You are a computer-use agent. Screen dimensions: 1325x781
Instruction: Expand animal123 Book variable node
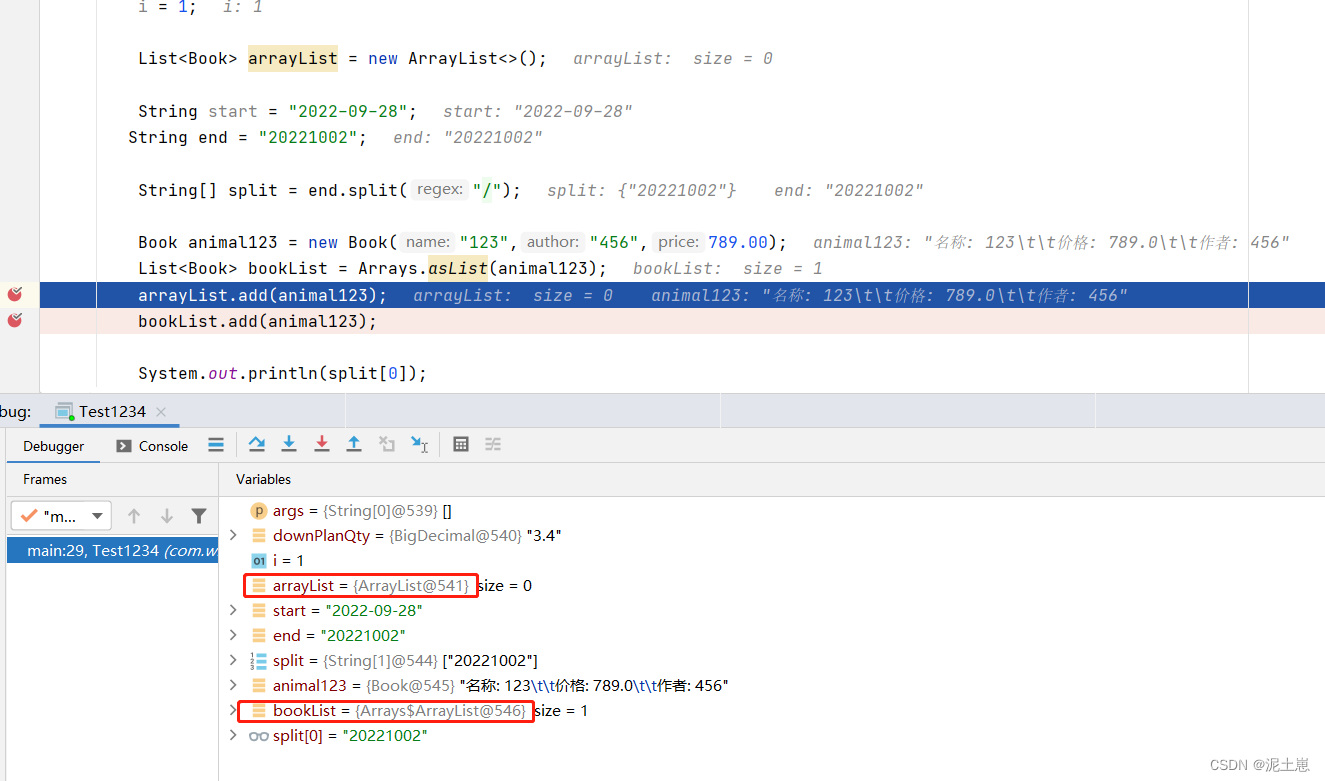pyautogui.click(x=233, y=685)
